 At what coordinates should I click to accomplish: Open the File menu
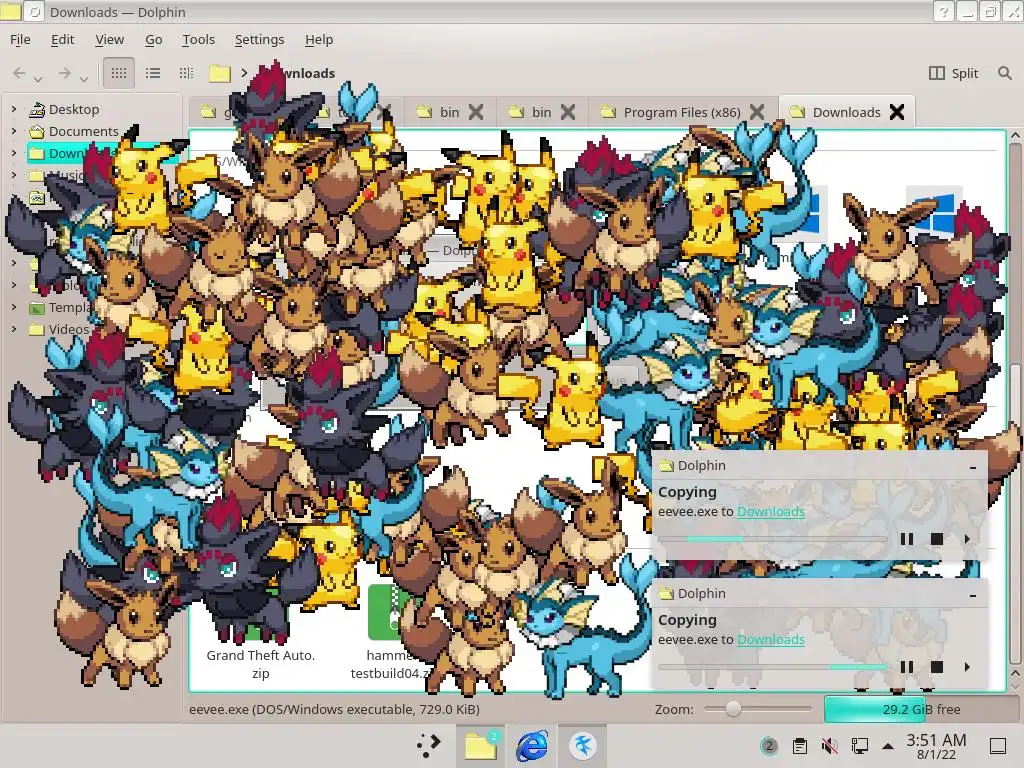(20, 39)
